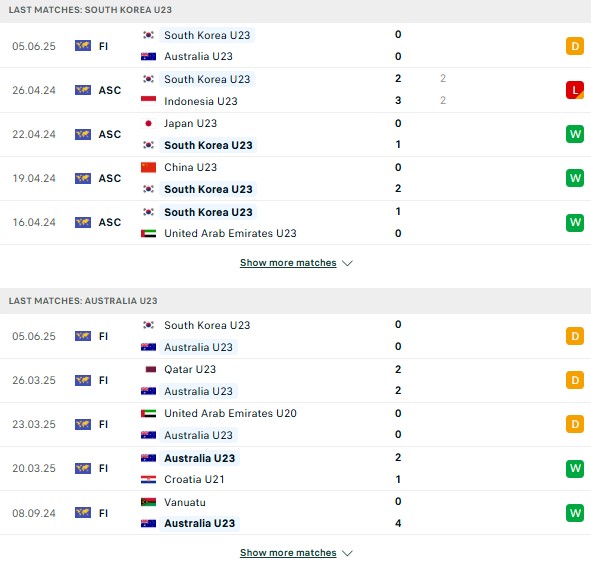The width and height of the screenshot is (591, 571).
Task: Click the red L badge for the Indonesia match
Action: pyautogui.click(x=574, y=90)
